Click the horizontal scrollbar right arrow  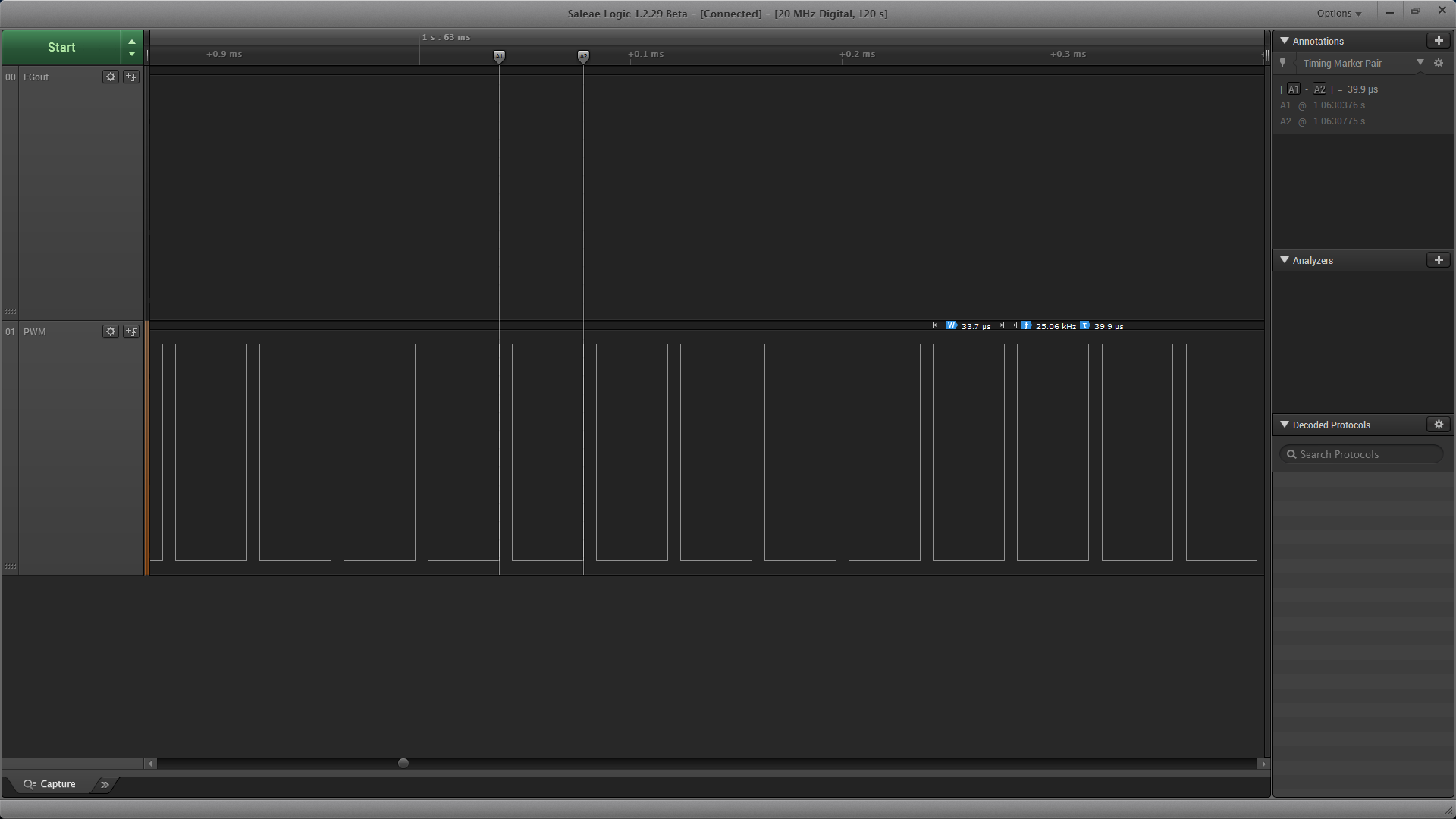[1263, 764]
